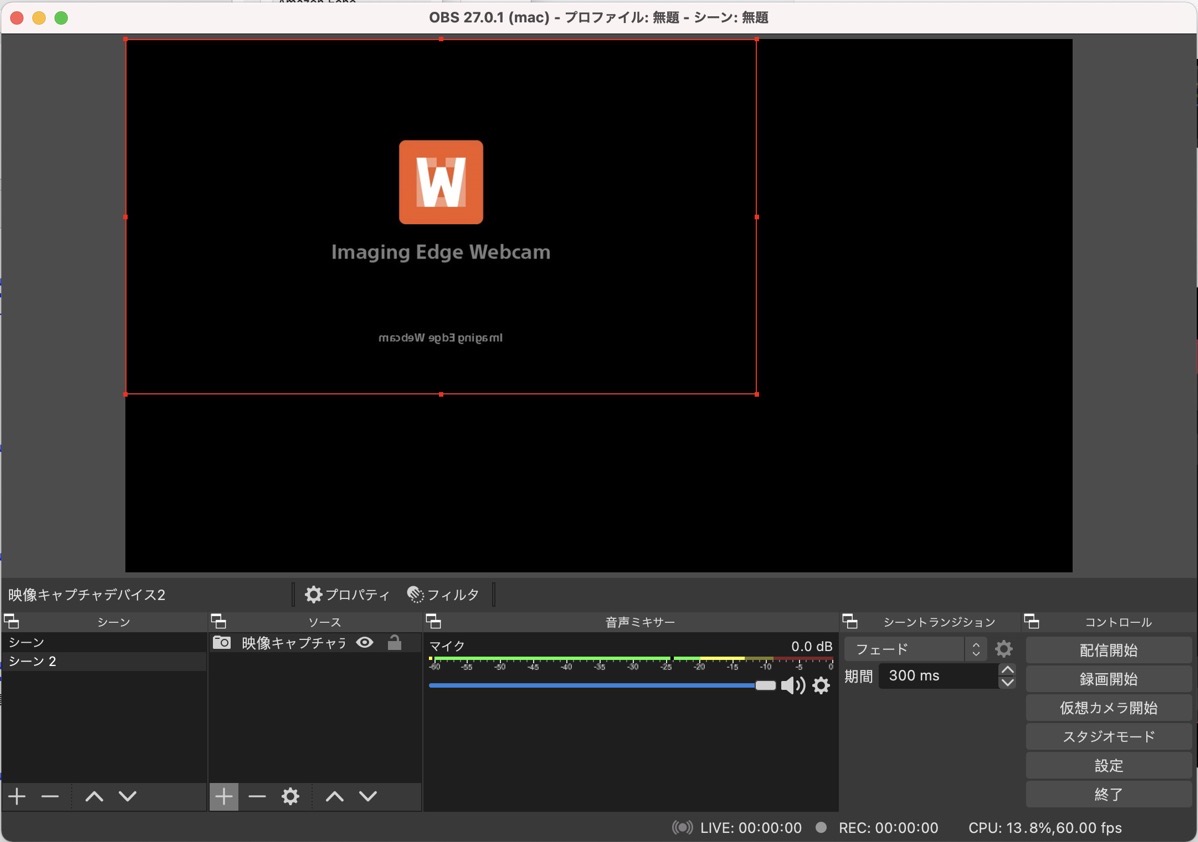Viewport: 1198px width, 842px height.
Task: Click the 映像キャプチャデバイス2 source name label
Action: 86,594
